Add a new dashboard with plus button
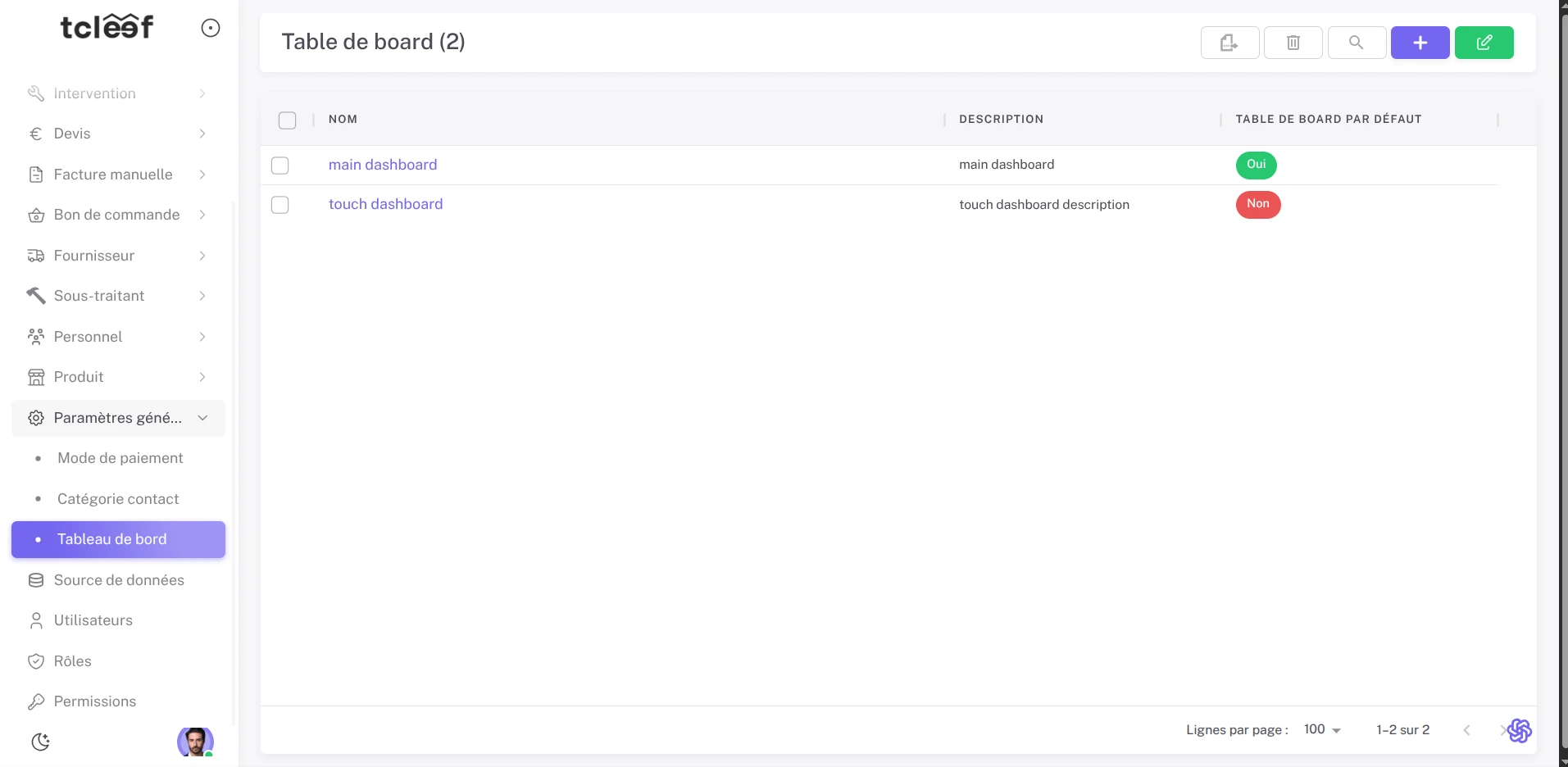Viewport: 1568px width, 767px height. [1420, 43]
